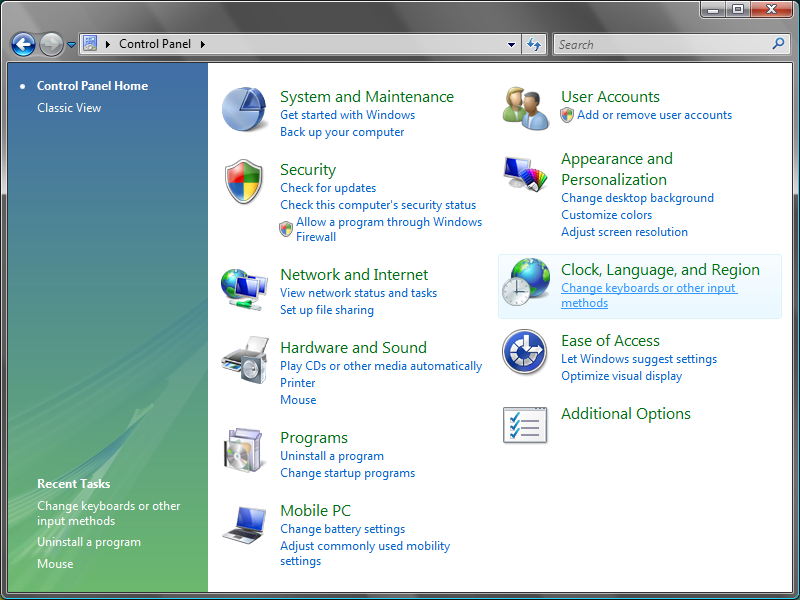Click View network status and tasks
The image size is (800, 600).
tap(358, 293)
